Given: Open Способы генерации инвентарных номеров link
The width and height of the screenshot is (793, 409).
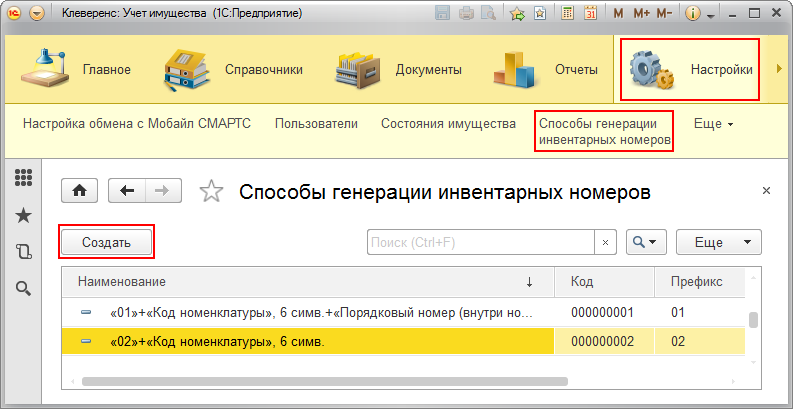Looking at the screenshot, I should coord(605,131).
